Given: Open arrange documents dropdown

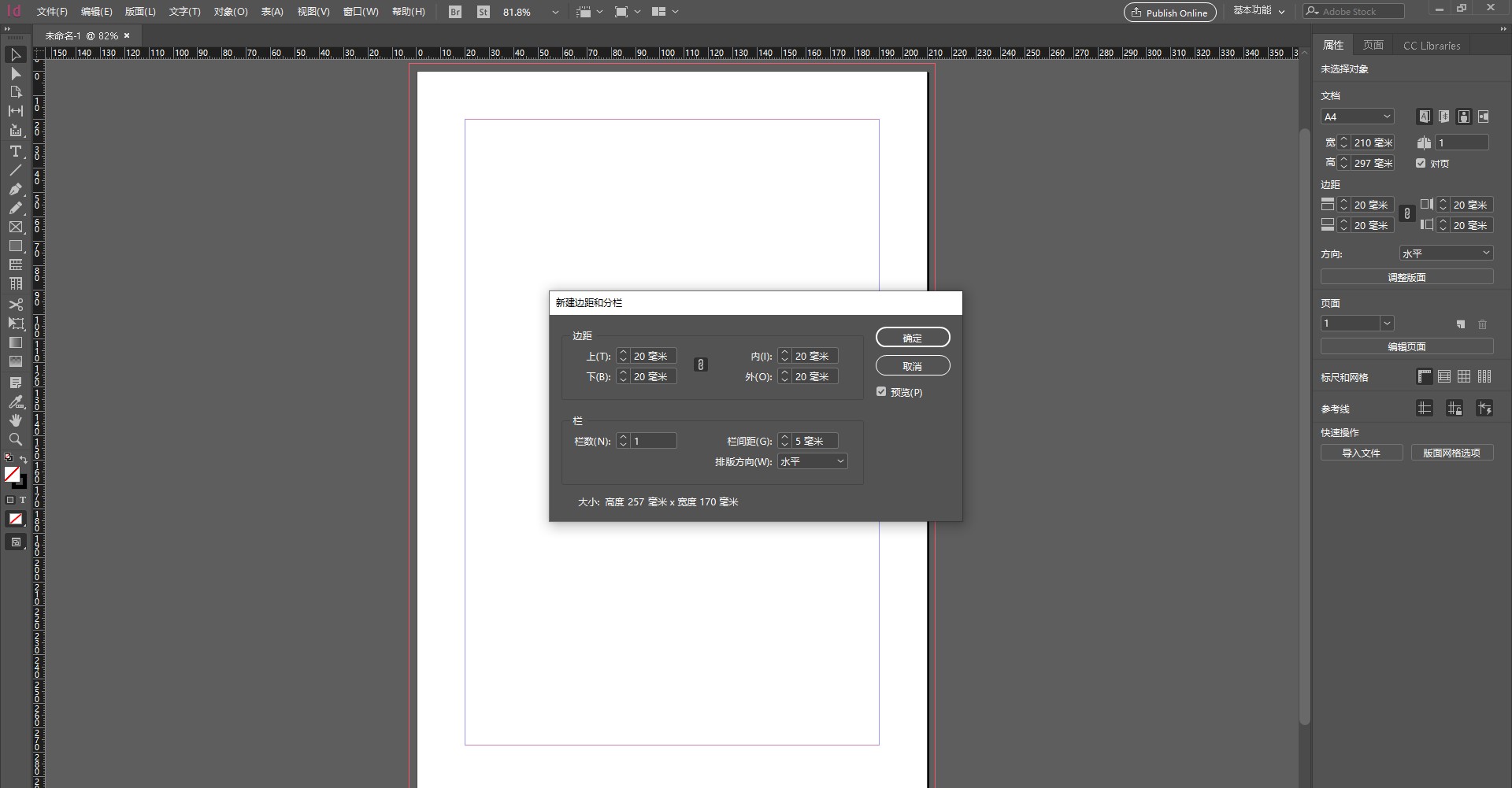Looking at the screenshot, I should (x=665, y=12).
